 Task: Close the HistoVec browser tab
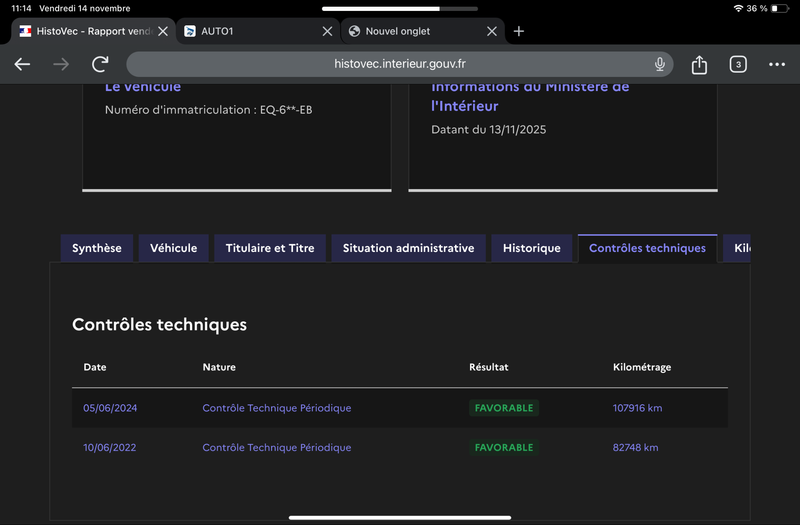coord(163,31)
